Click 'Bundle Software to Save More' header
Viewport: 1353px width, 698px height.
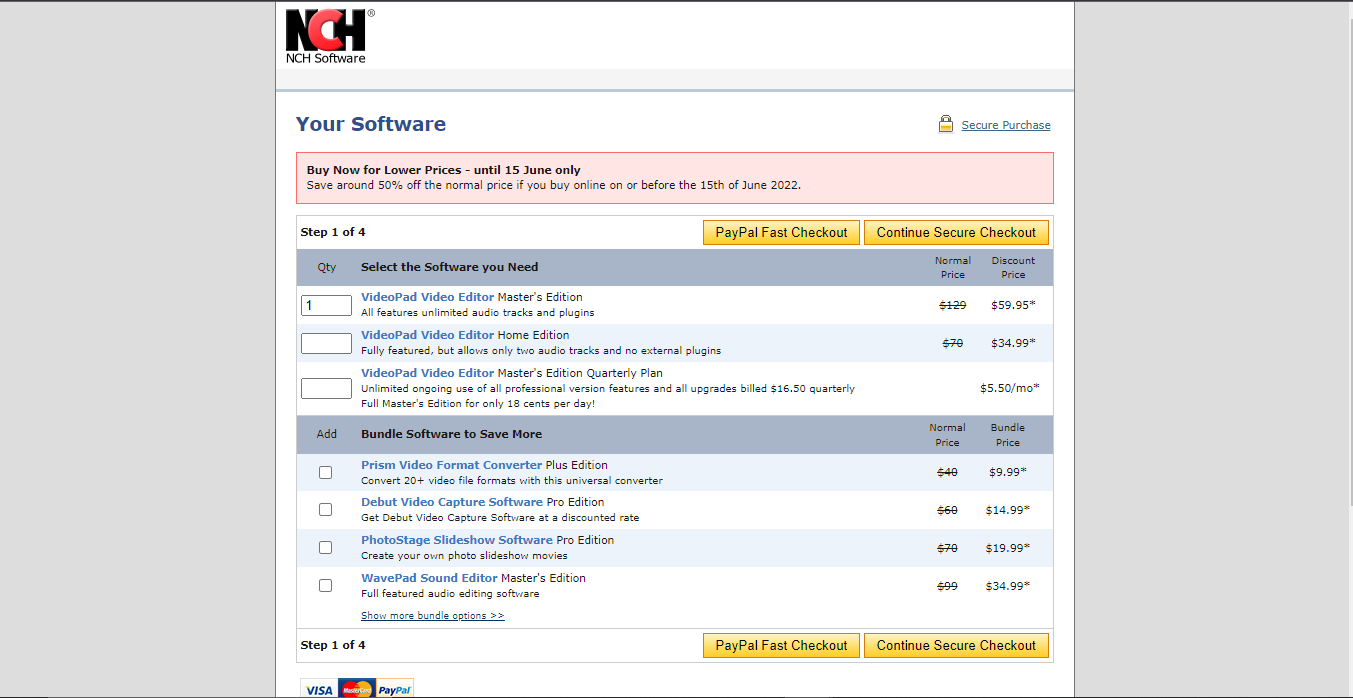point(451,434)
